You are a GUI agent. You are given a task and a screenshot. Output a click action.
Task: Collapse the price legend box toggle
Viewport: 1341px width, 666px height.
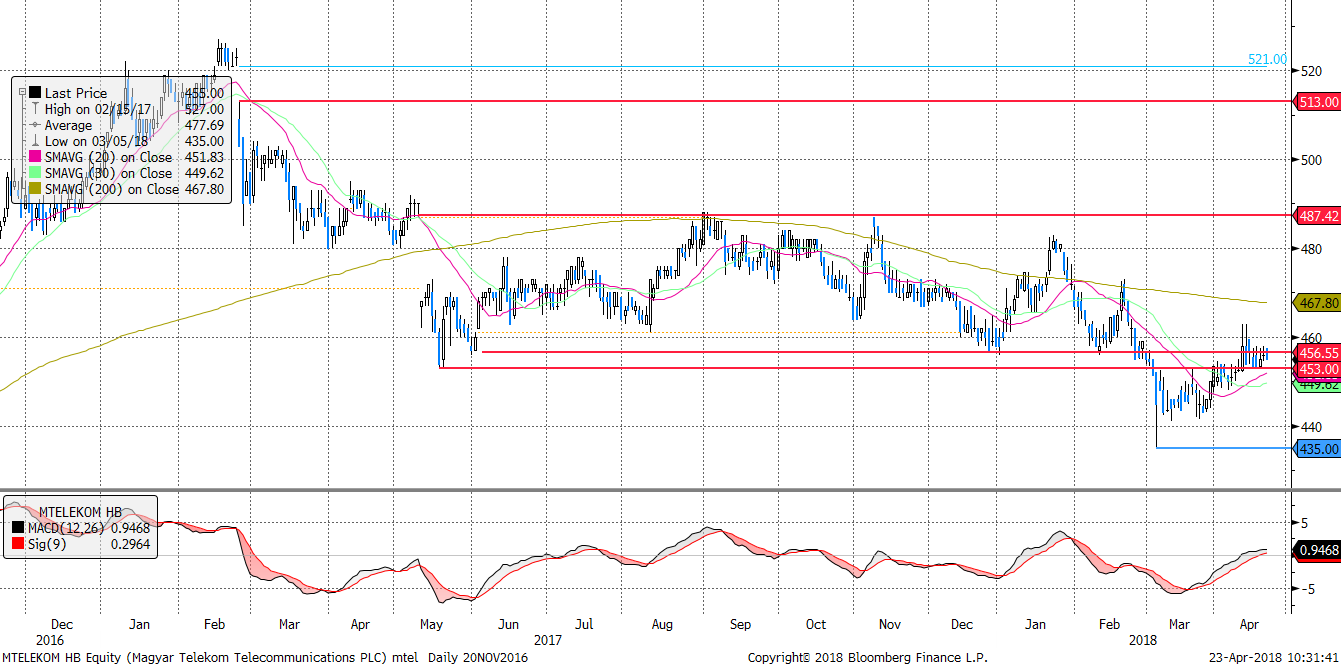21,92
